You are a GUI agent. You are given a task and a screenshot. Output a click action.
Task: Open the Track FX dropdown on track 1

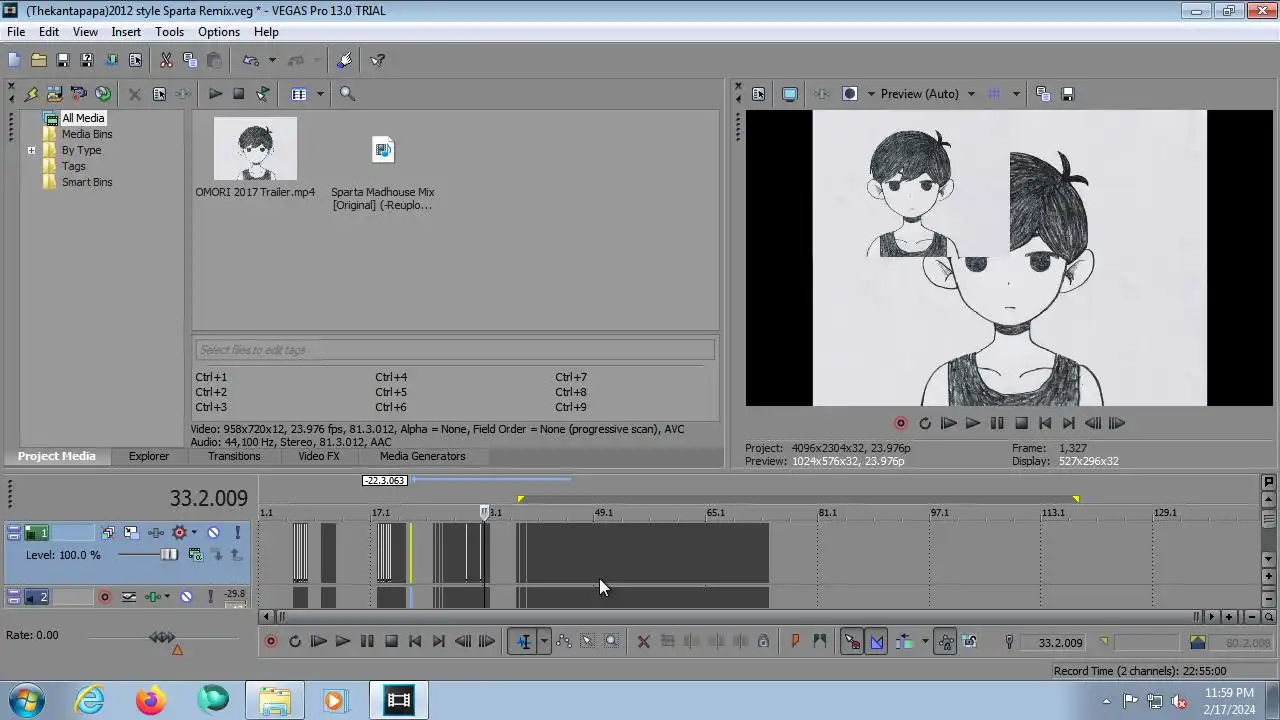point(194,533)
